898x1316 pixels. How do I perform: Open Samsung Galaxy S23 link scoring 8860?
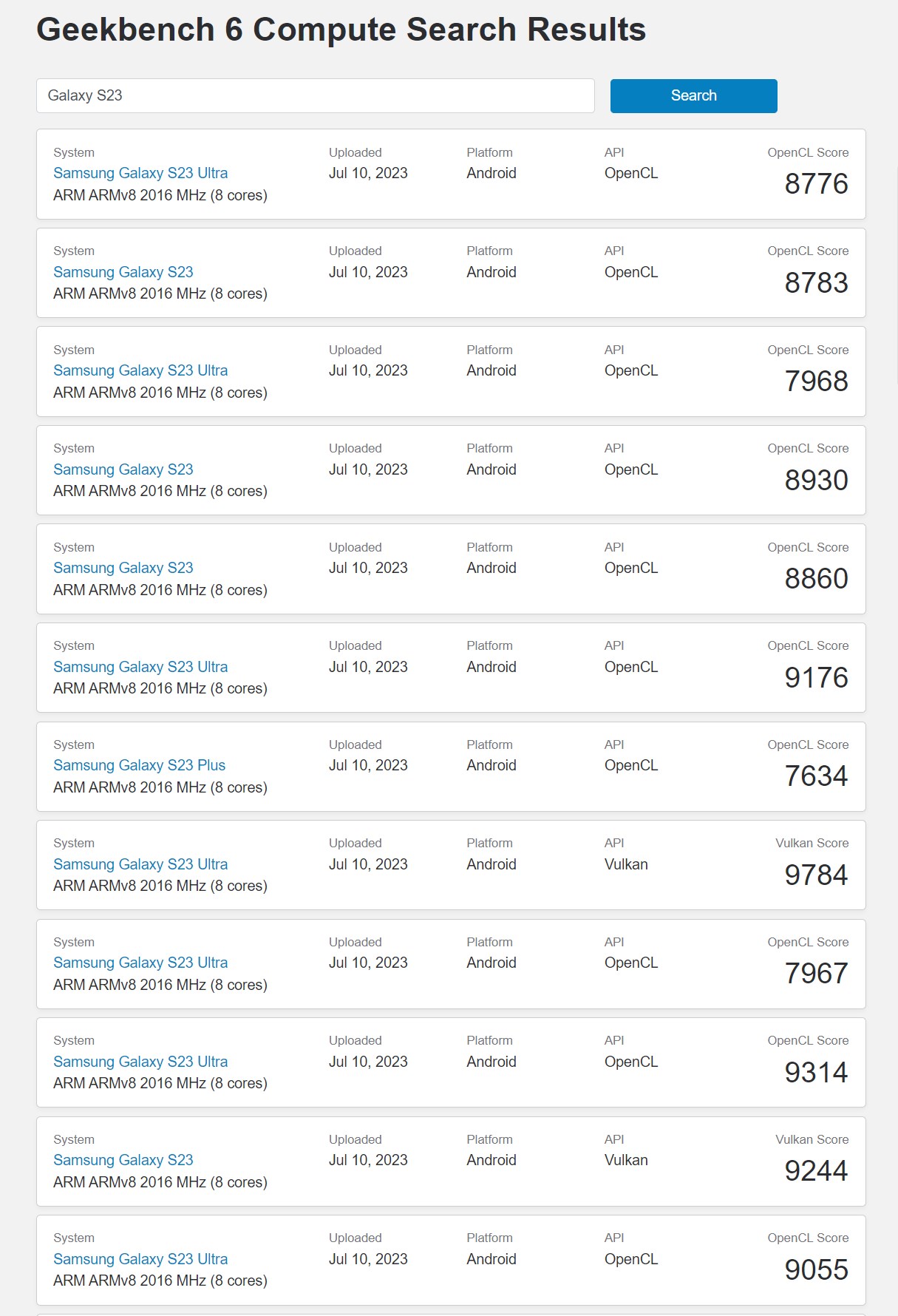123,568
